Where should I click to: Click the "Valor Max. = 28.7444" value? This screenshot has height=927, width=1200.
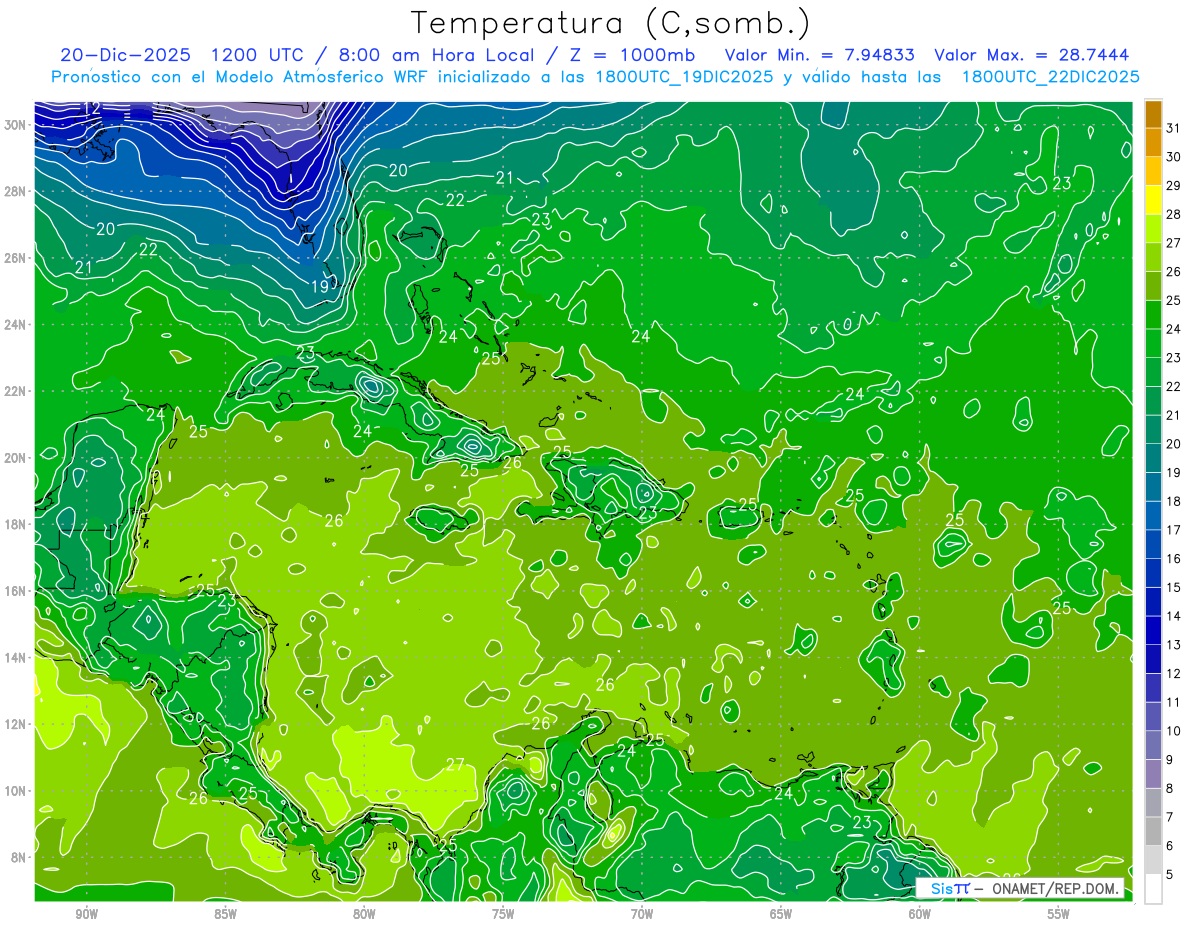point(1032,55)
